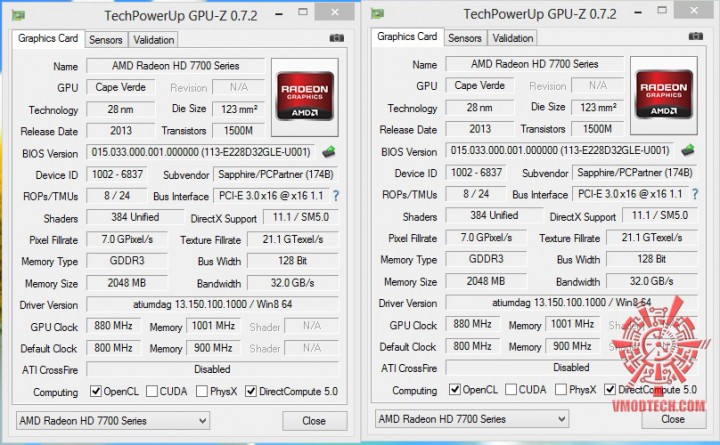Switch to Validation tab in right window
This screenshot has width=720, height=445.
512,38
